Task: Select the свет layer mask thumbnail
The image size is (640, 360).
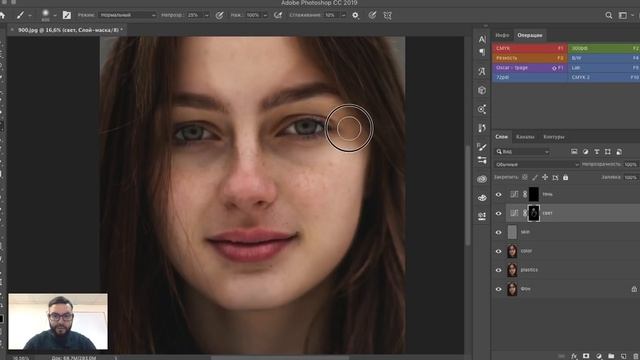Action: point(533,213)
